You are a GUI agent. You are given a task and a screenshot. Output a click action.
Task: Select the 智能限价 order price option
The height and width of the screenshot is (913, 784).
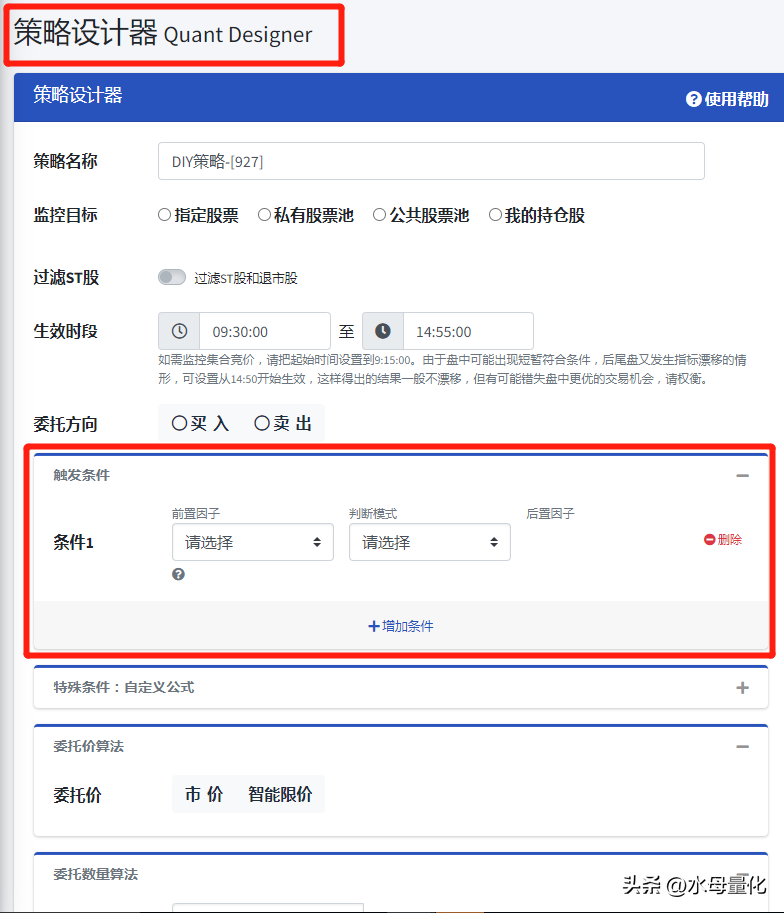coord(280,794)
